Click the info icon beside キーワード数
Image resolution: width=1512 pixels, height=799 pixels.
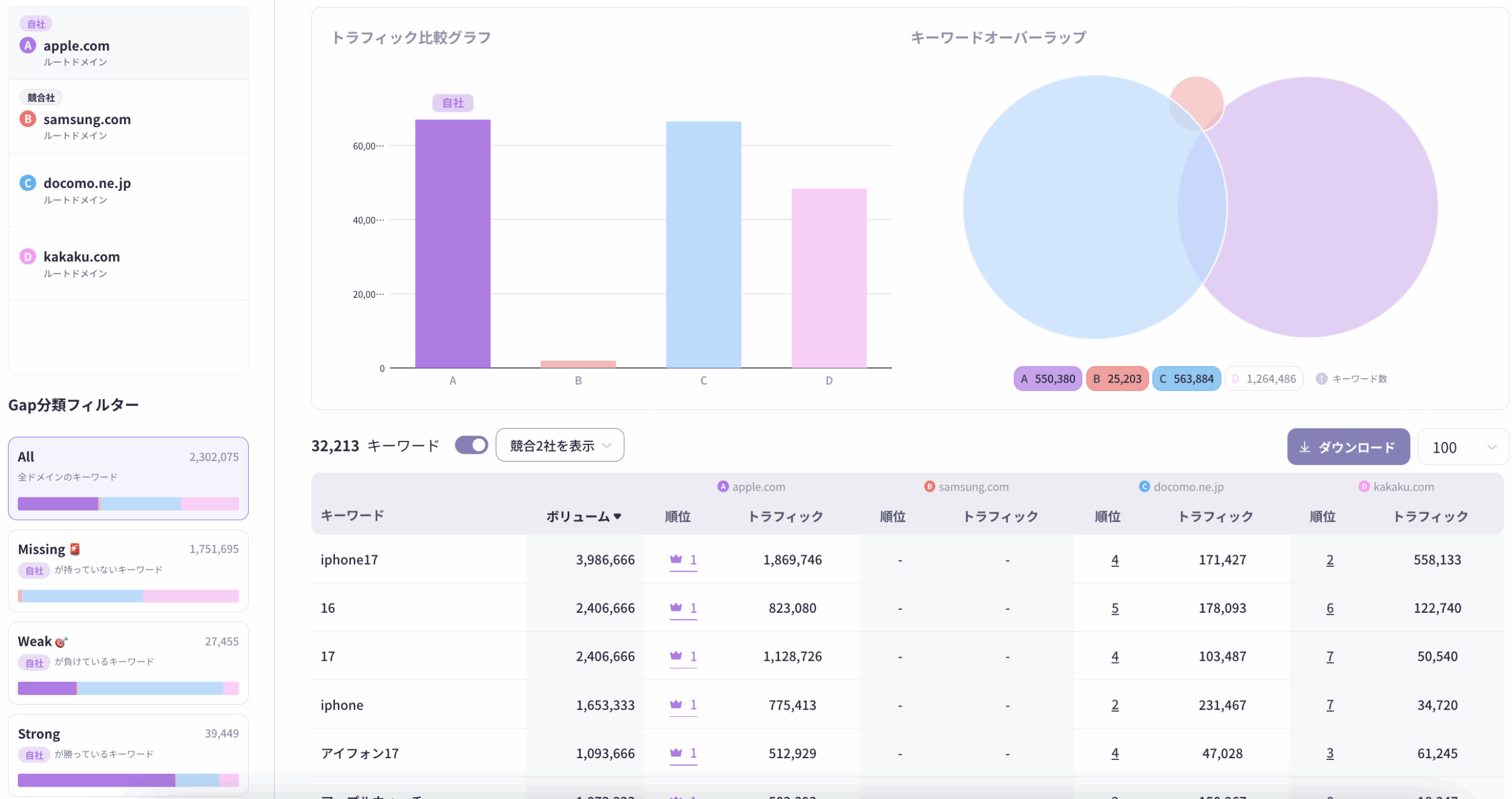coord(1321,379)
